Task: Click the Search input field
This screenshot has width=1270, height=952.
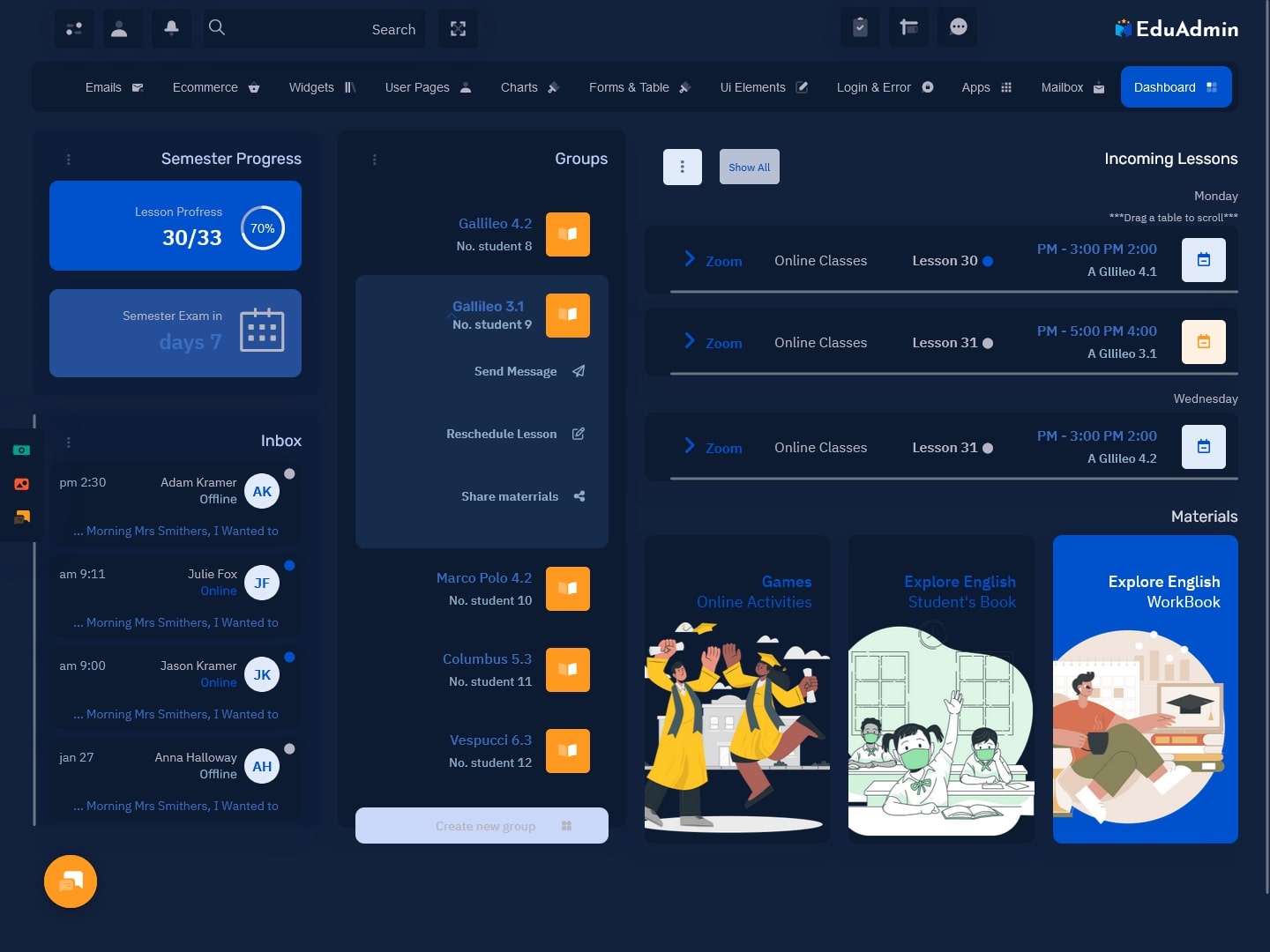Action: click(314, 28)
